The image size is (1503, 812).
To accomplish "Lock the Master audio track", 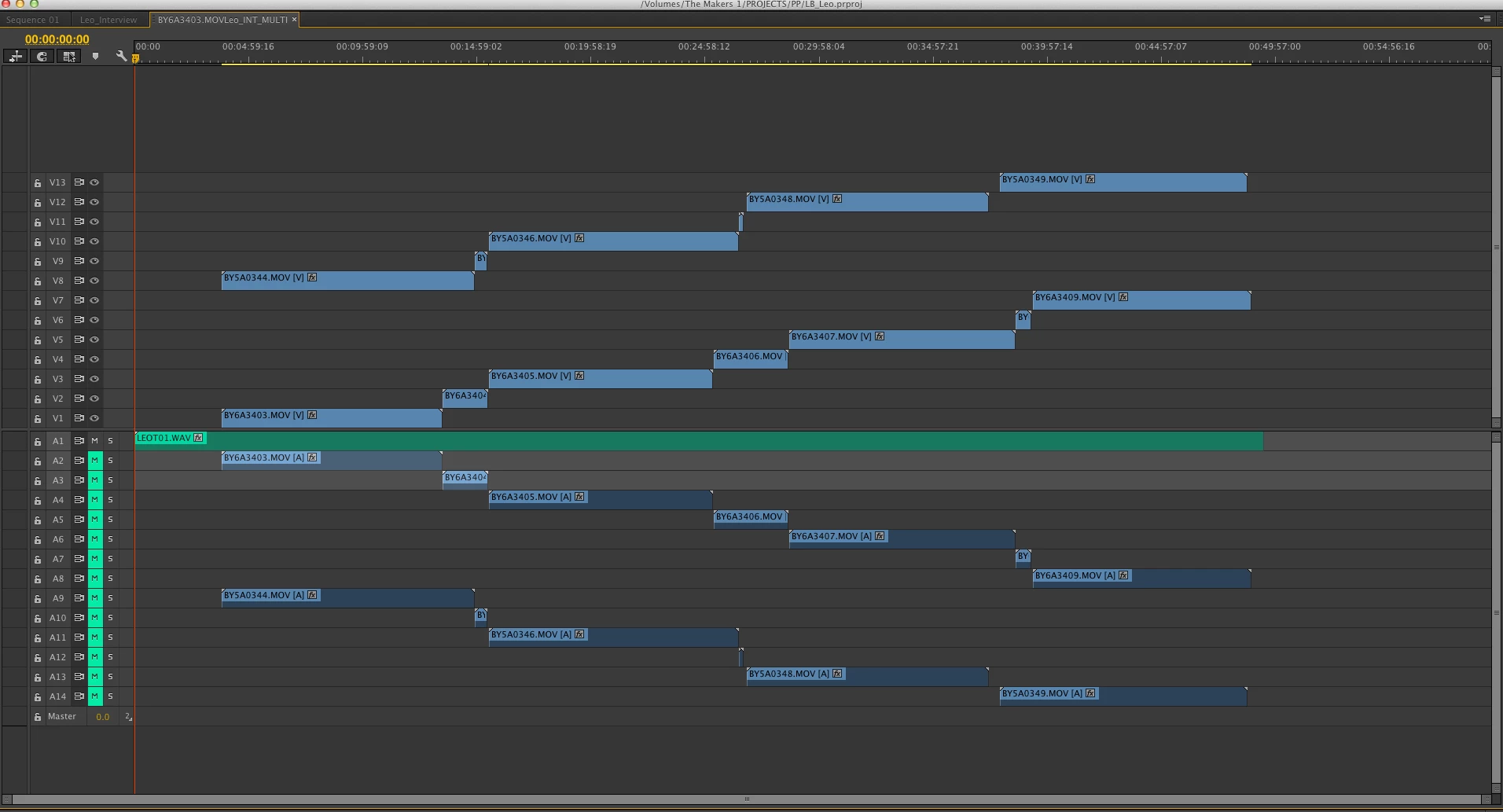I will [37, 716].
